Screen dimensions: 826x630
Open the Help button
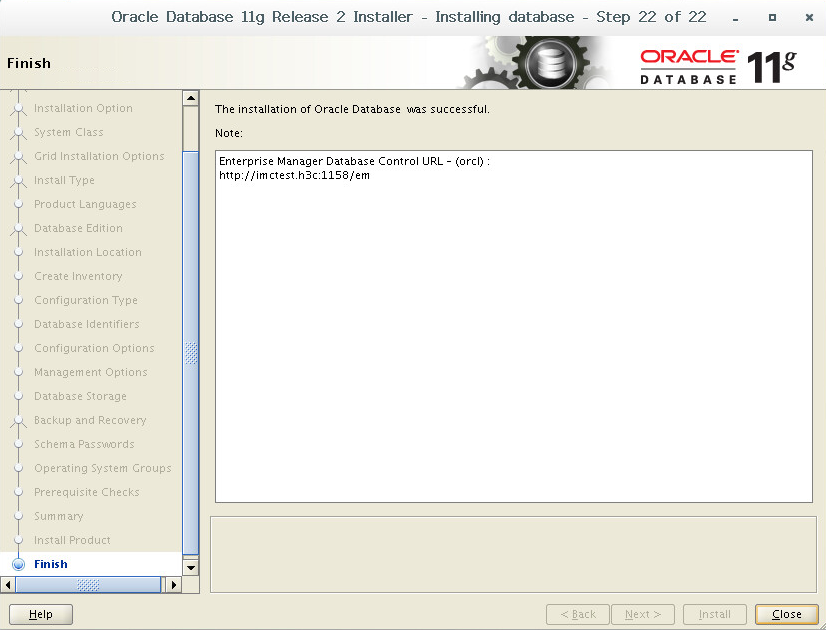tap(41, 614)
